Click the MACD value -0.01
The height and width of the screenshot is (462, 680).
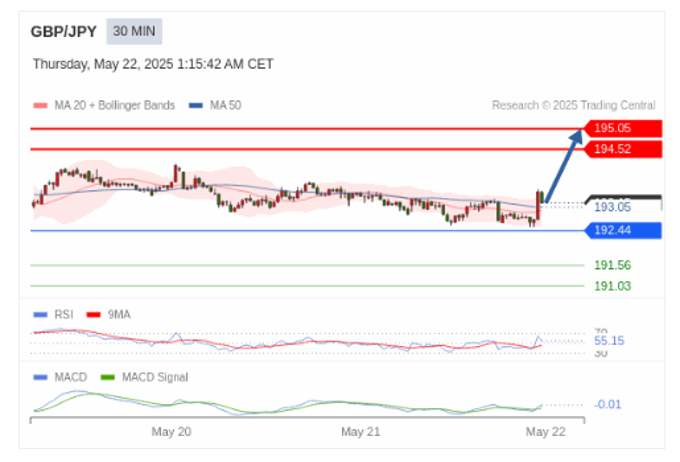pos(608,405)
